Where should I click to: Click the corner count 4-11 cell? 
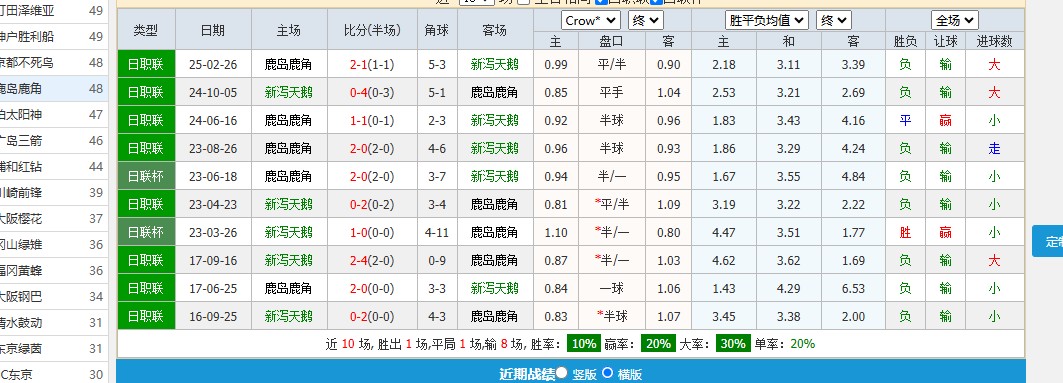[437, 233]
